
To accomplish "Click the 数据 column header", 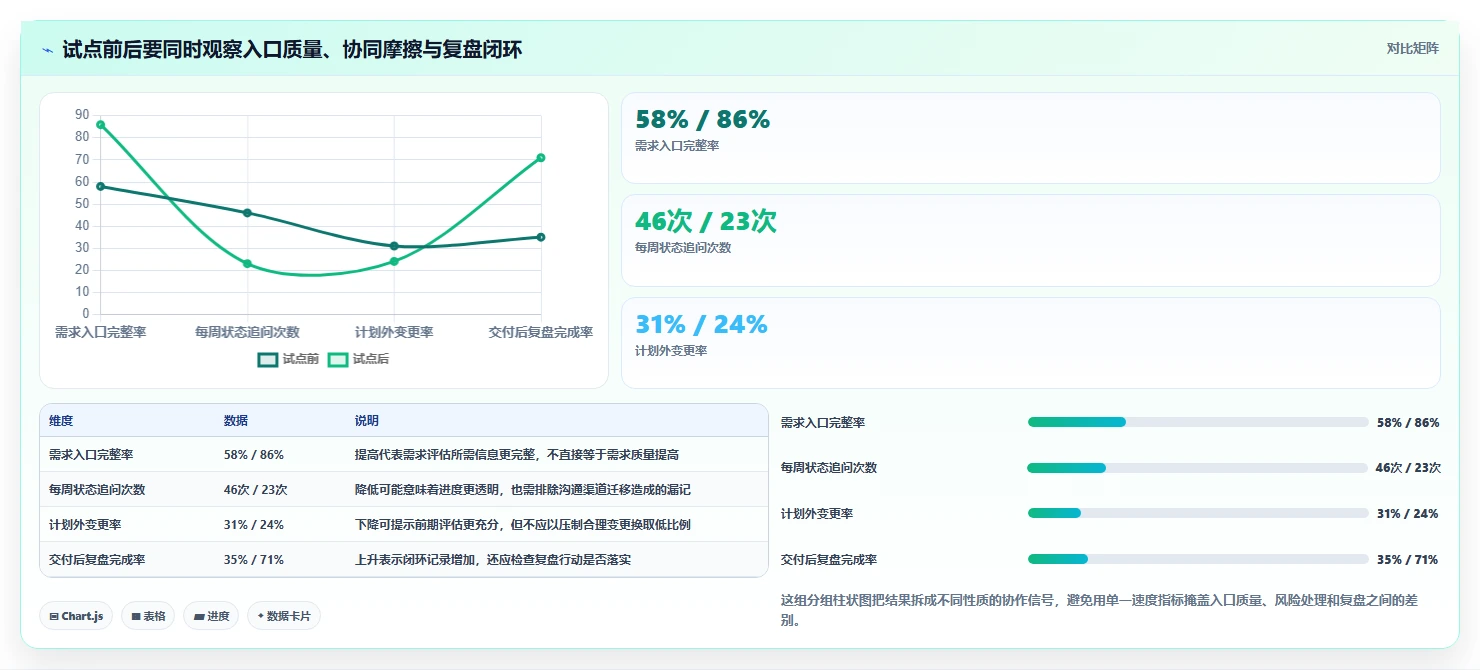I will [236, 421].
